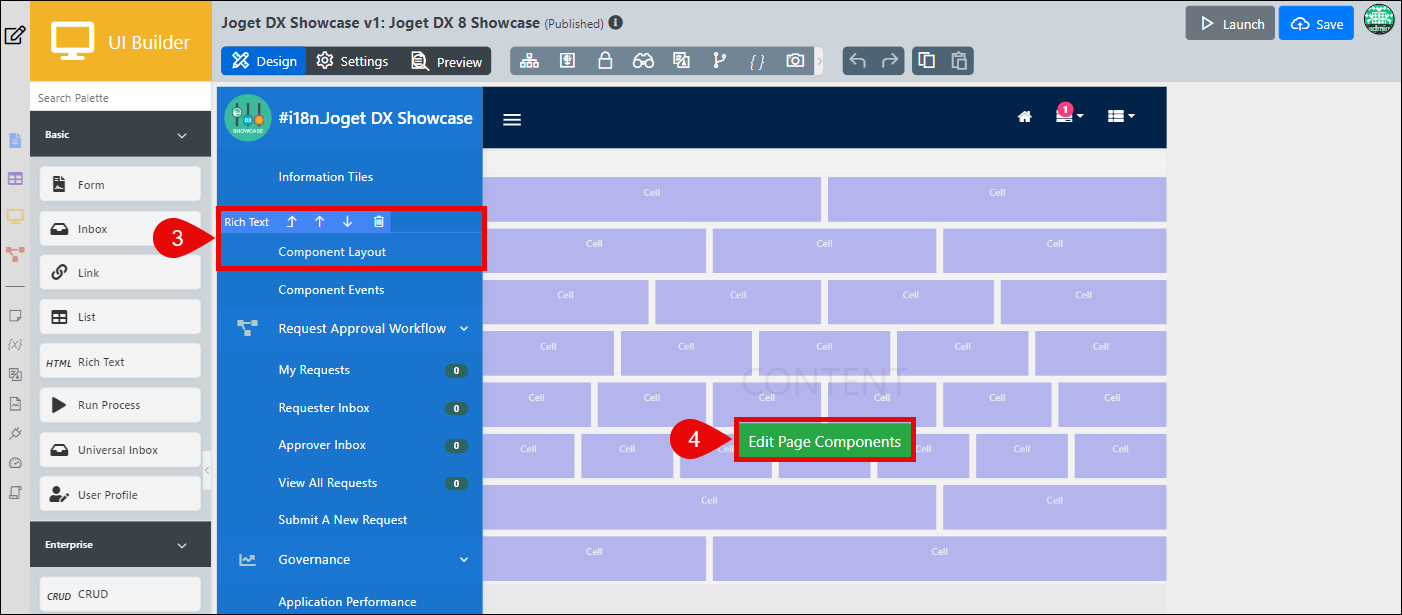The image size is (1402, 615).
Task: Expand more toolbar icons arrow
Action: tap(820, 61)
